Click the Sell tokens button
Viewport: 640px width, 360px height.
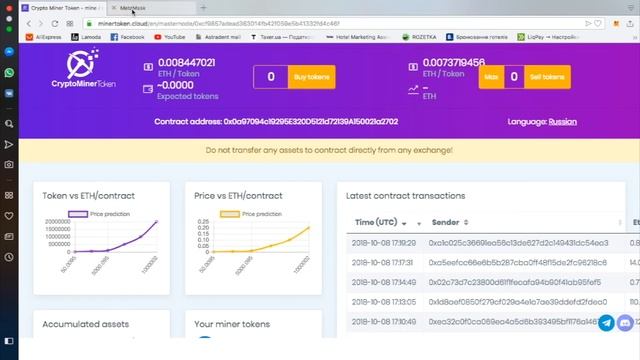[x=547, y=77]
